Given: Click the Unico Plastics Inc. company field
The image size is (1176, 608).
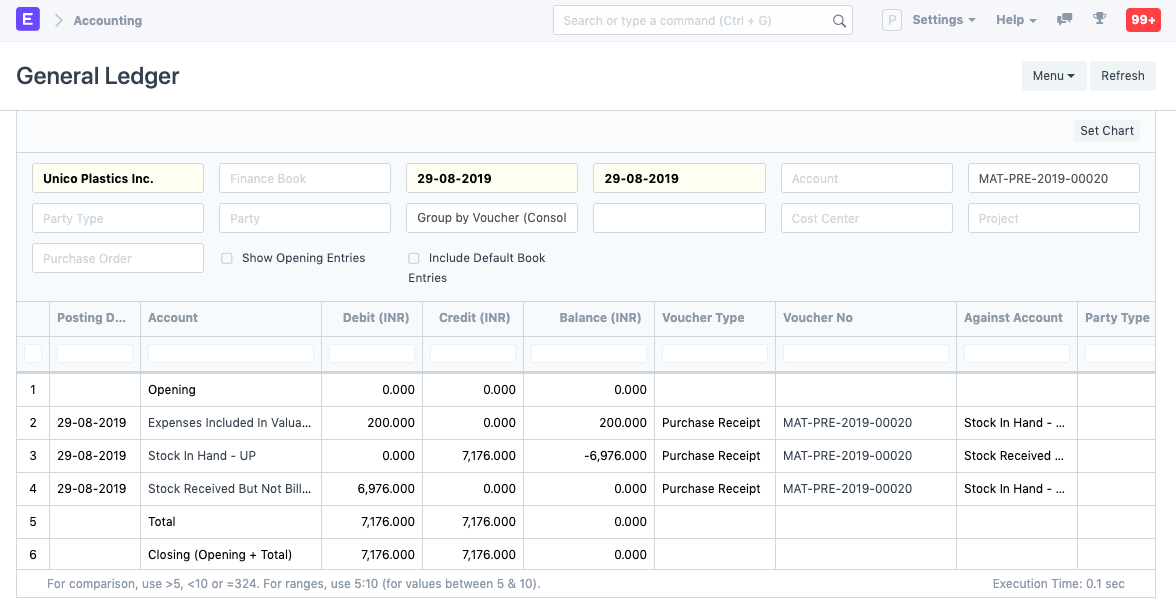Looking at the screenshot, I should [117, 177].
